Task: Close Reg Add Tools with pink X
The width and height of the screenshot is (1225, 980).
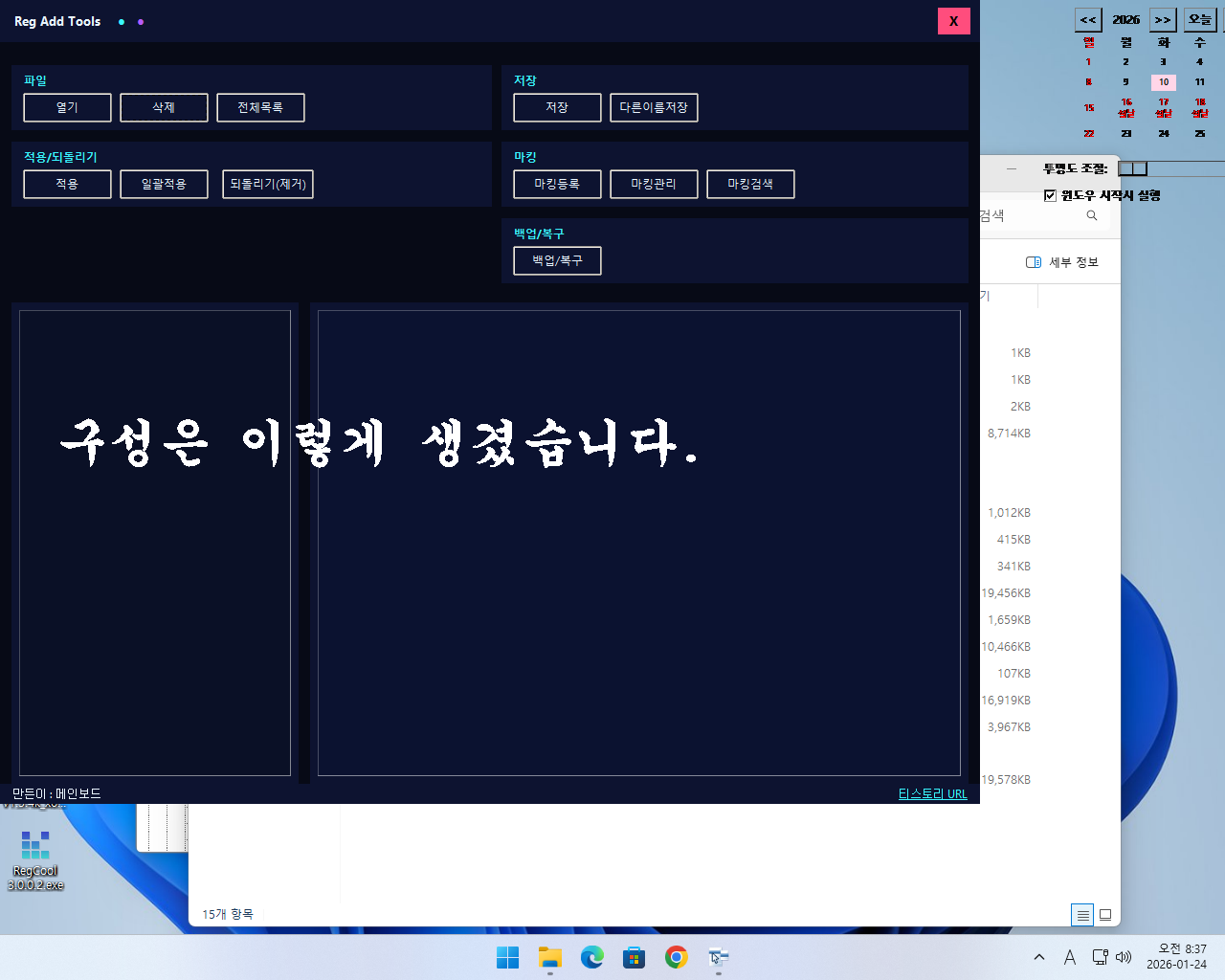Action: (953, 21)
